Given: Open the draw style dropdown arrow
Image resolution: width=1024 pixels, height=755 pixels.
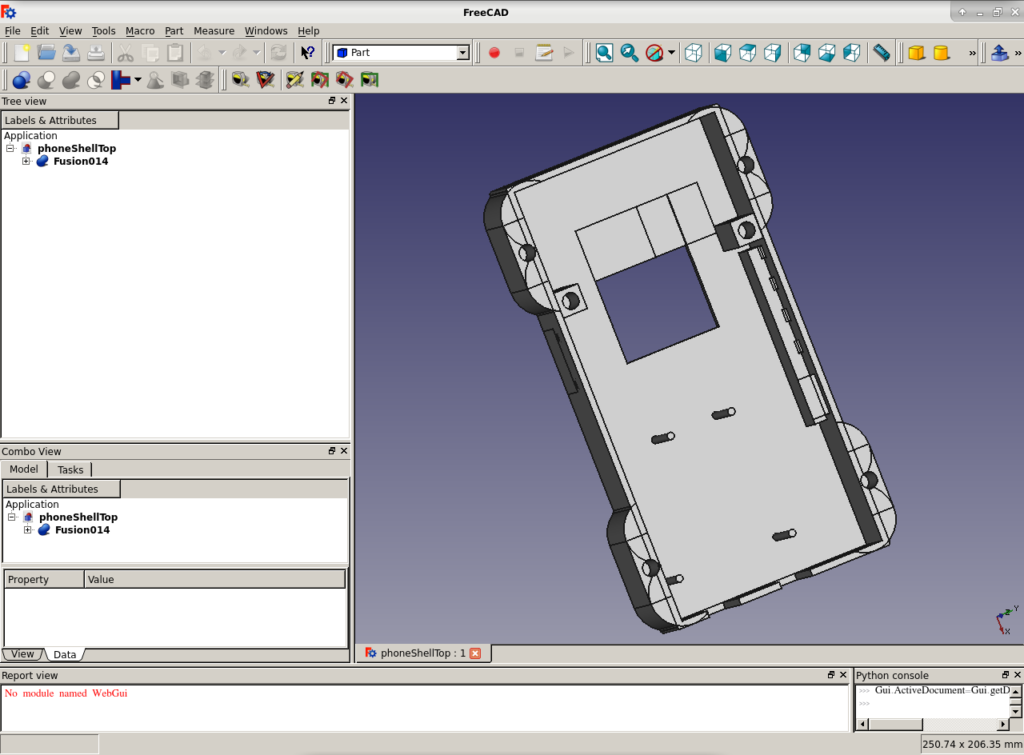Looking at the screenshot, I should (672, 53).
